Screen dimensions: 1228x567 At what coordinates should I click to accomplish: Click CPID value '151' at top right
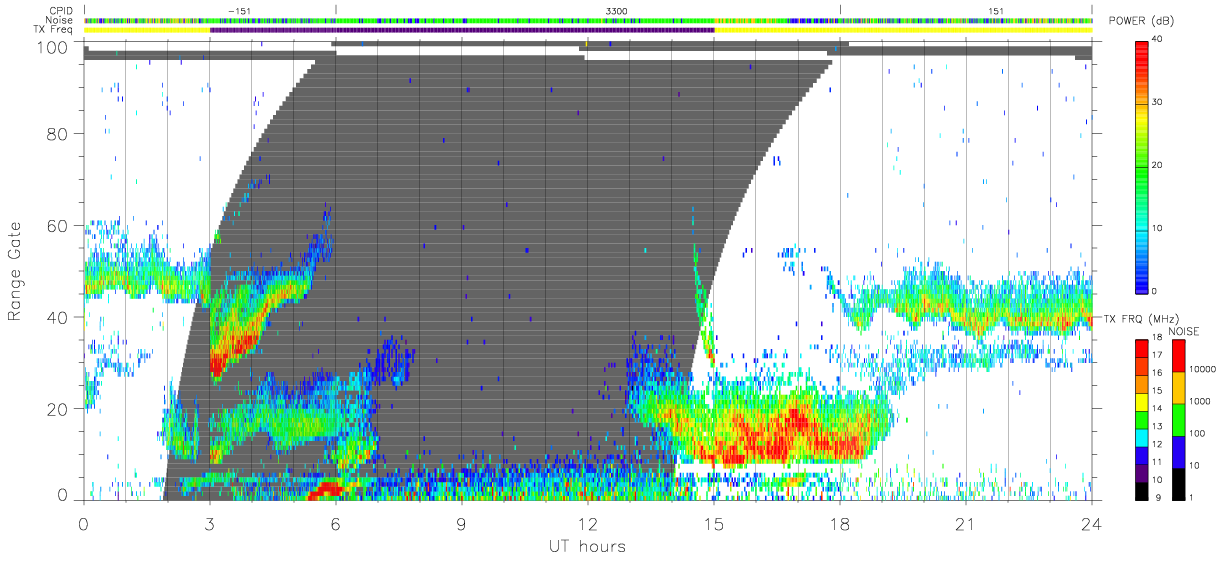point(995,10)
